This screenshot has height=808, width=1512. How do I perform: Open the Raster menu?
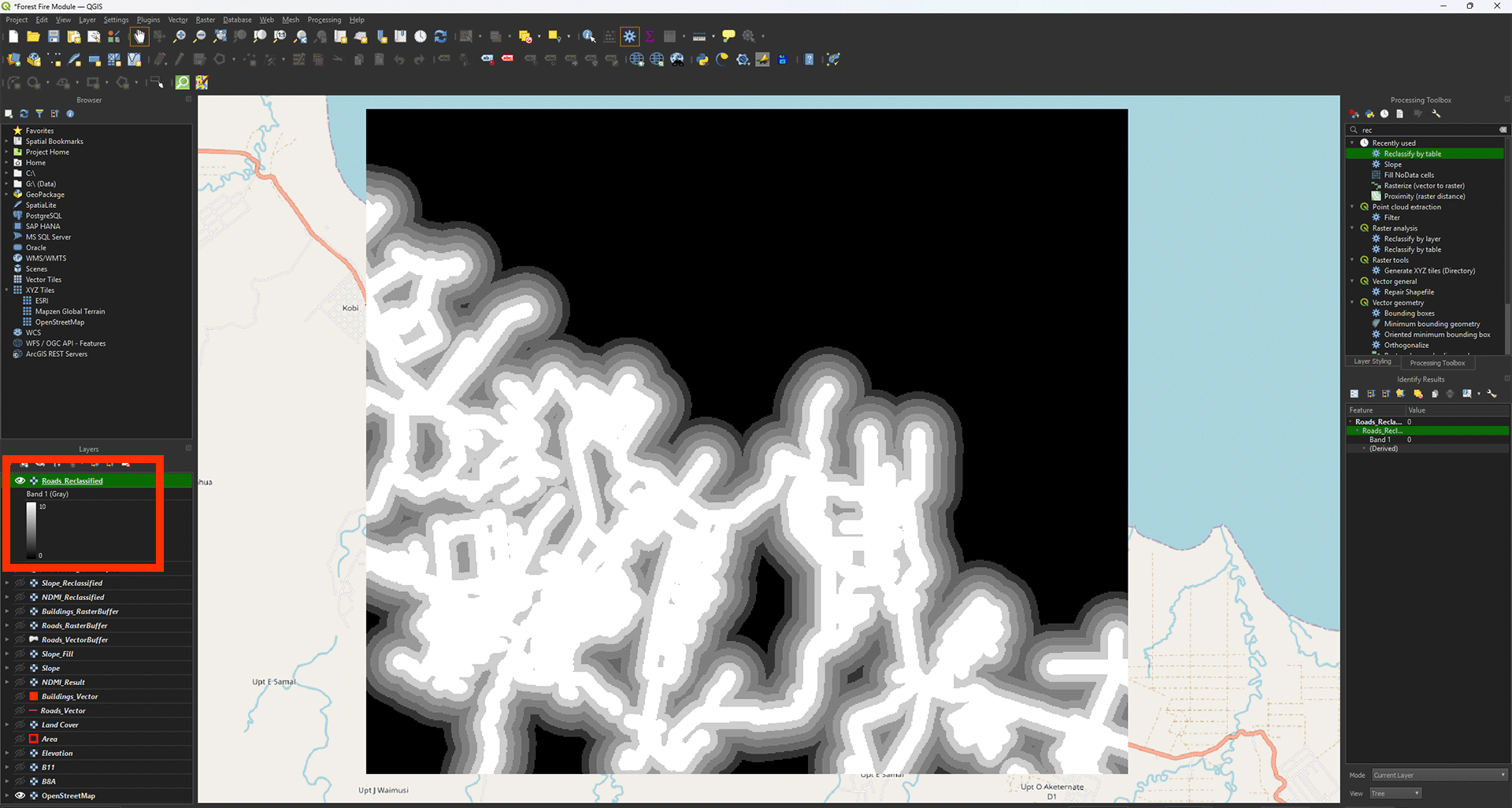tap(205, 20)
